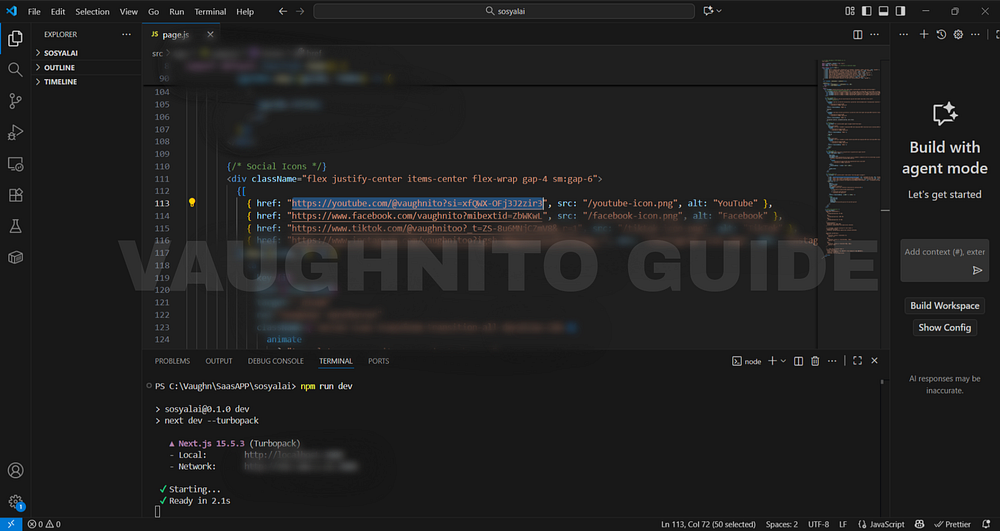Click the Ln 113, Col 72 indicator
The image size is (1000, 531).
pos(708,524)
